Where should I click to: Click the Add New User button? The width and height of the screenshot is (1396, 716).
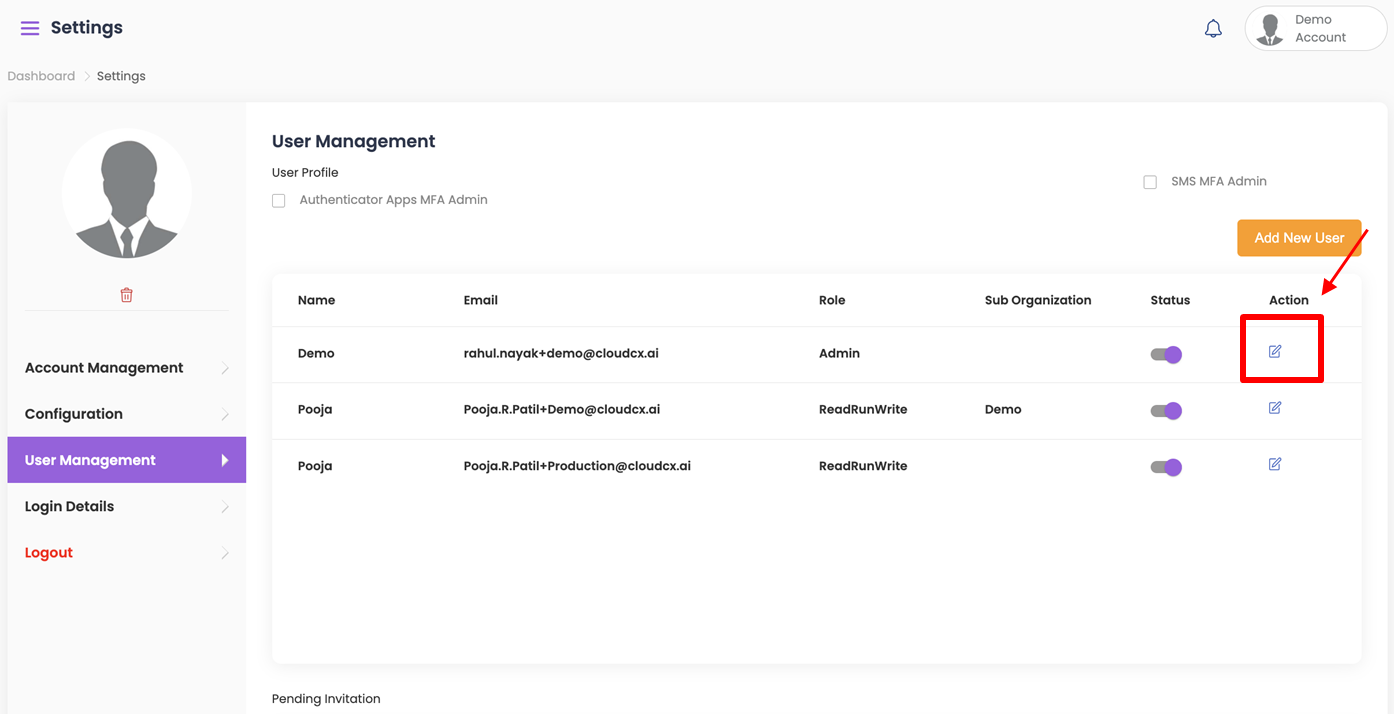[x=1299, y=238]
